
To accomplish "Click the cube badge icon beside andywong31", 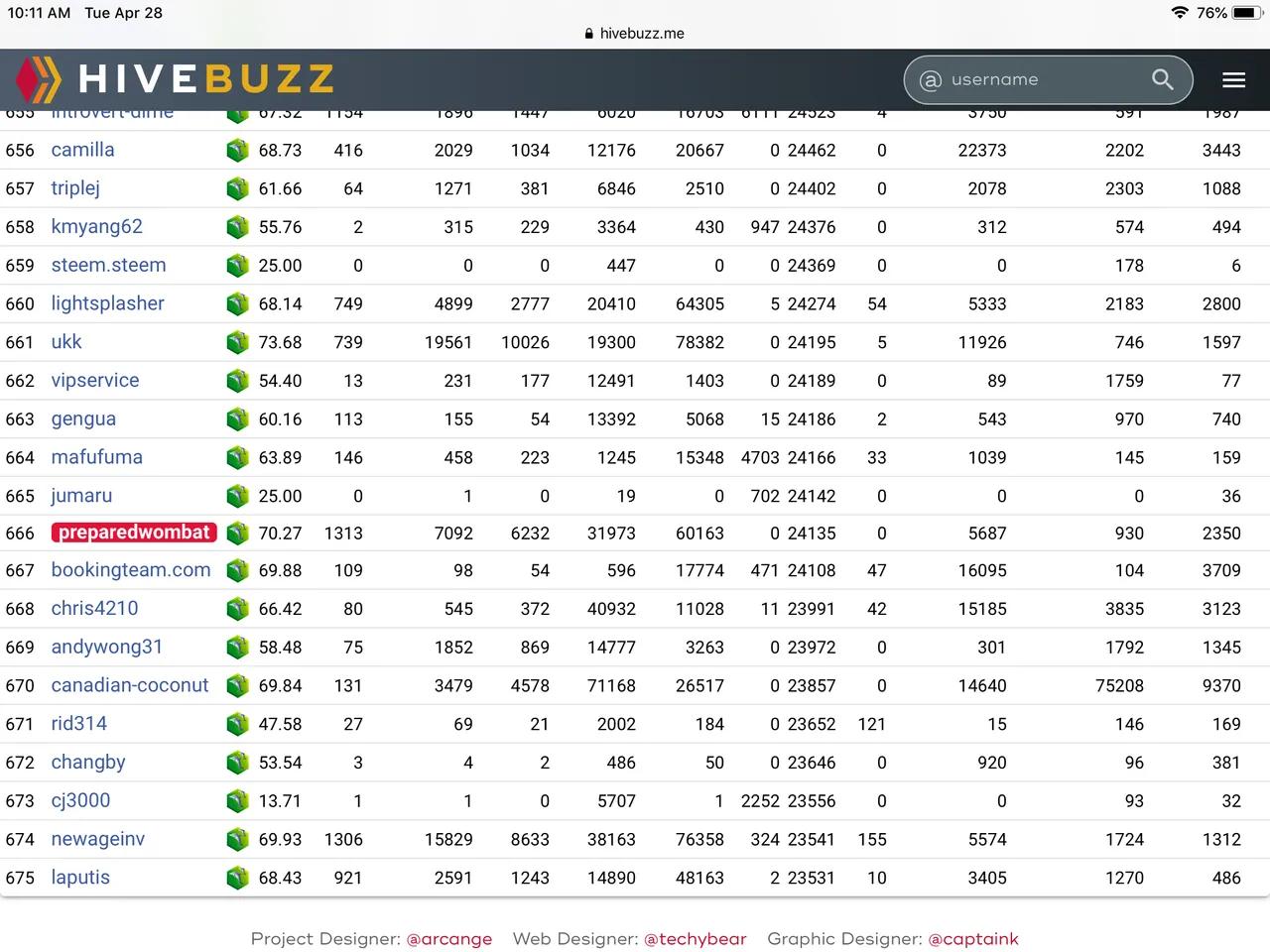I will (238, 648).
